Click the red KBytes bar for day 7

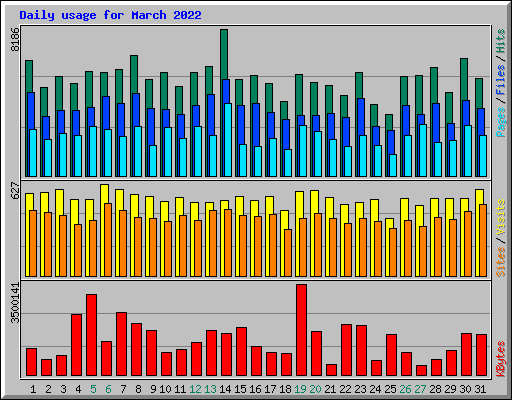pos(122,344)
